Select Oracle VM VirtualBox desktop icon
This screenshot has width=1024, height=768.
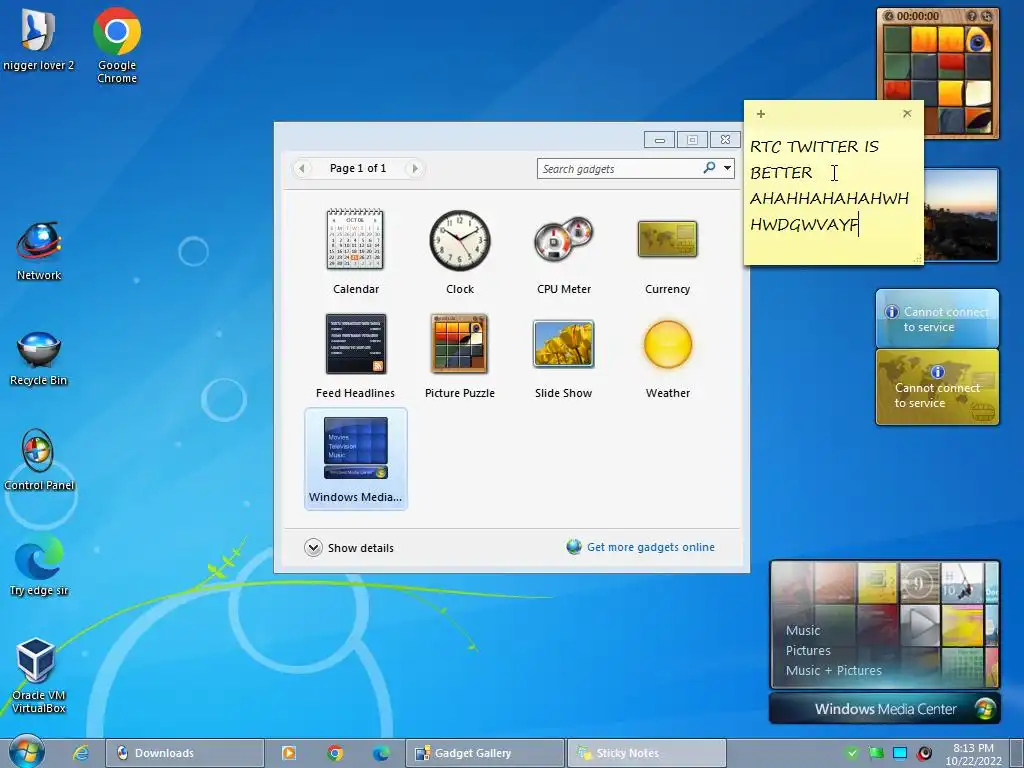pos(38,675)
